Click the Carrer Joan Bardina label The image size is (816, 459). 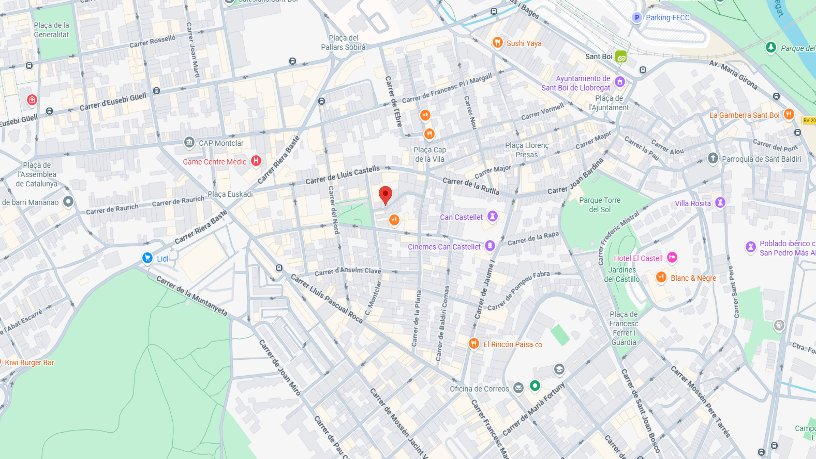pyautogui.click(x=575, y=175)
